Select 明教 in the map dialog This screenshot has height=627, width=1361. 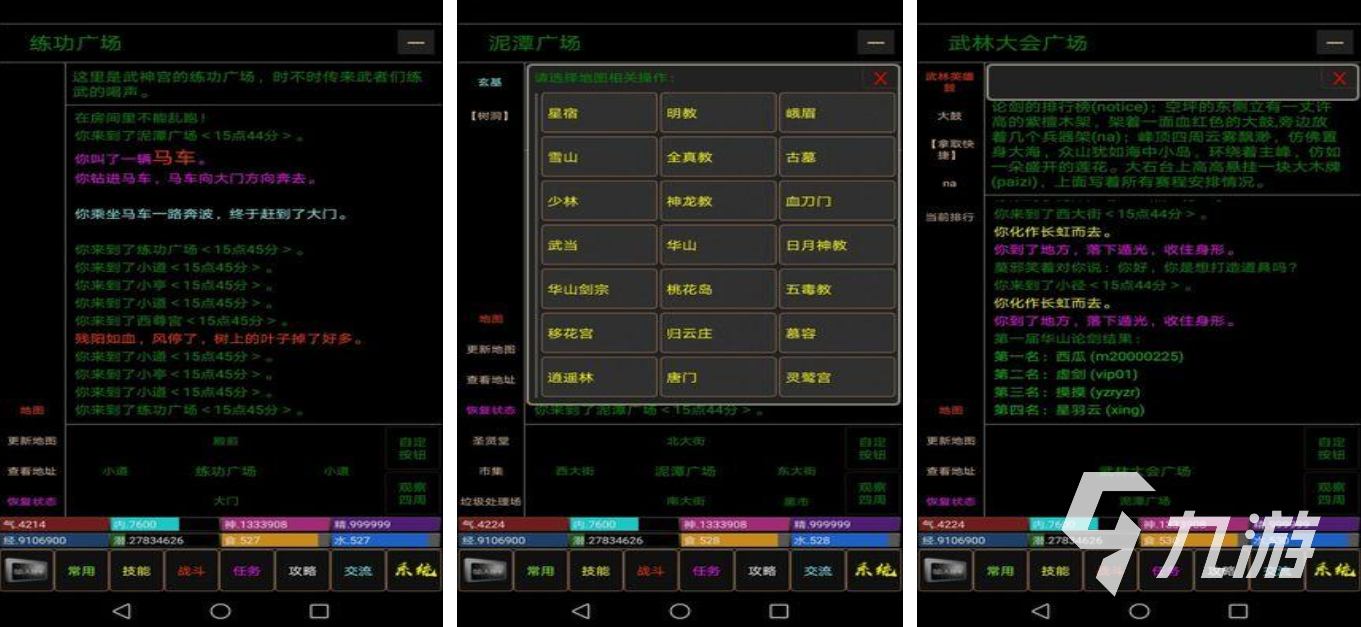click(718, 113)
